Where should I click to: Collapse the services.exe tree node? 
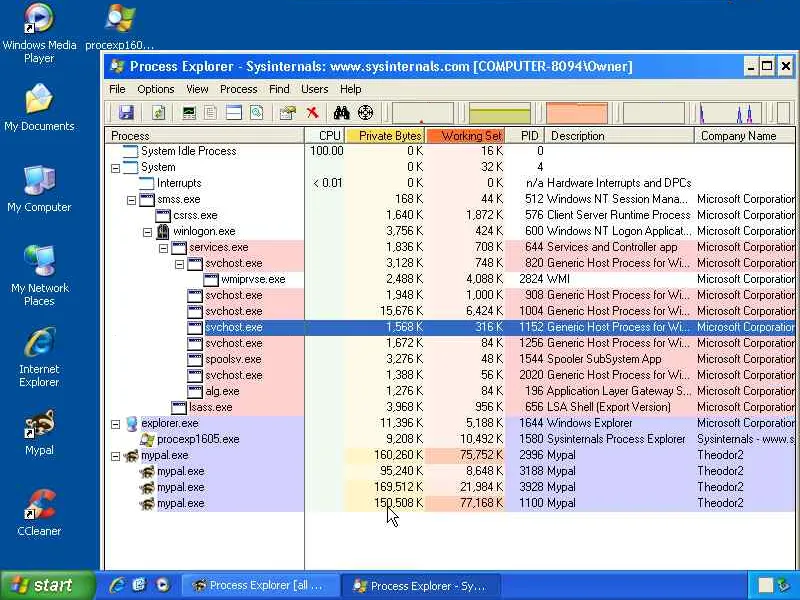(163, 248)
